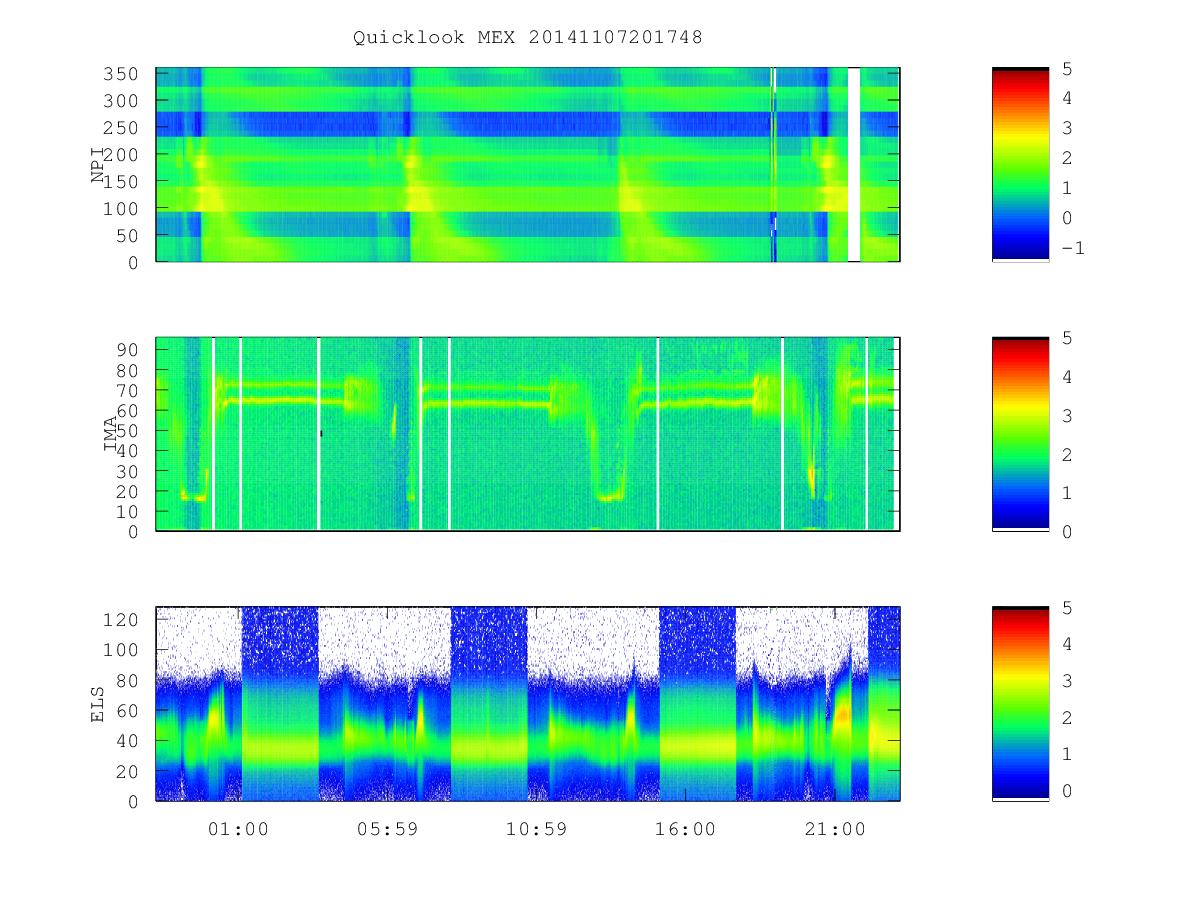Click the wide white data gap in NPI panel

[x=854, y=165]
